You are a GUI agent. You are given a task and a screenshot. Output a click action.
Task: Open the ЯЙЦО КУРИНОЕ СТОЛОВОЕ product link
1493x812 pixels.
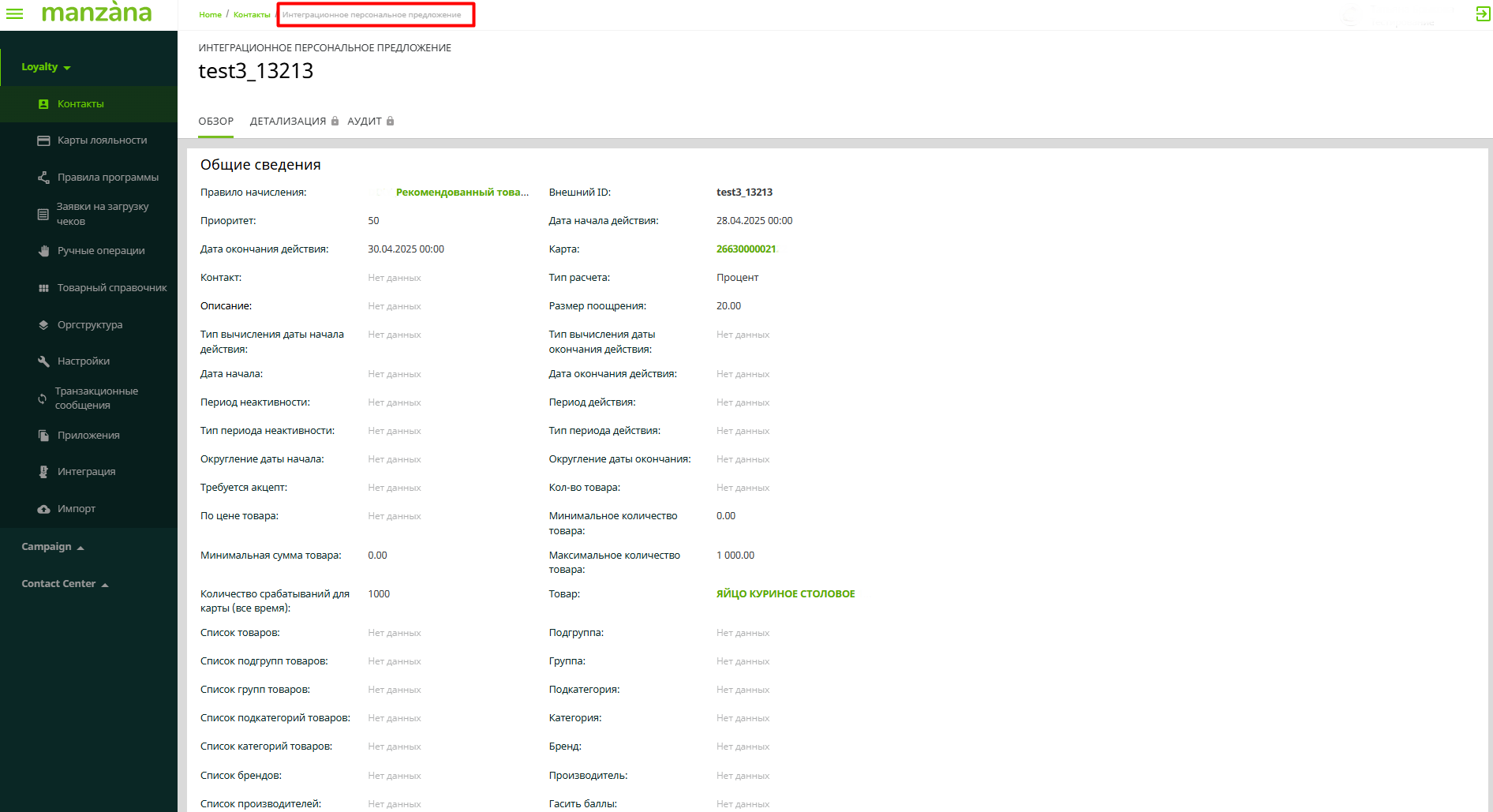[785, 594]
